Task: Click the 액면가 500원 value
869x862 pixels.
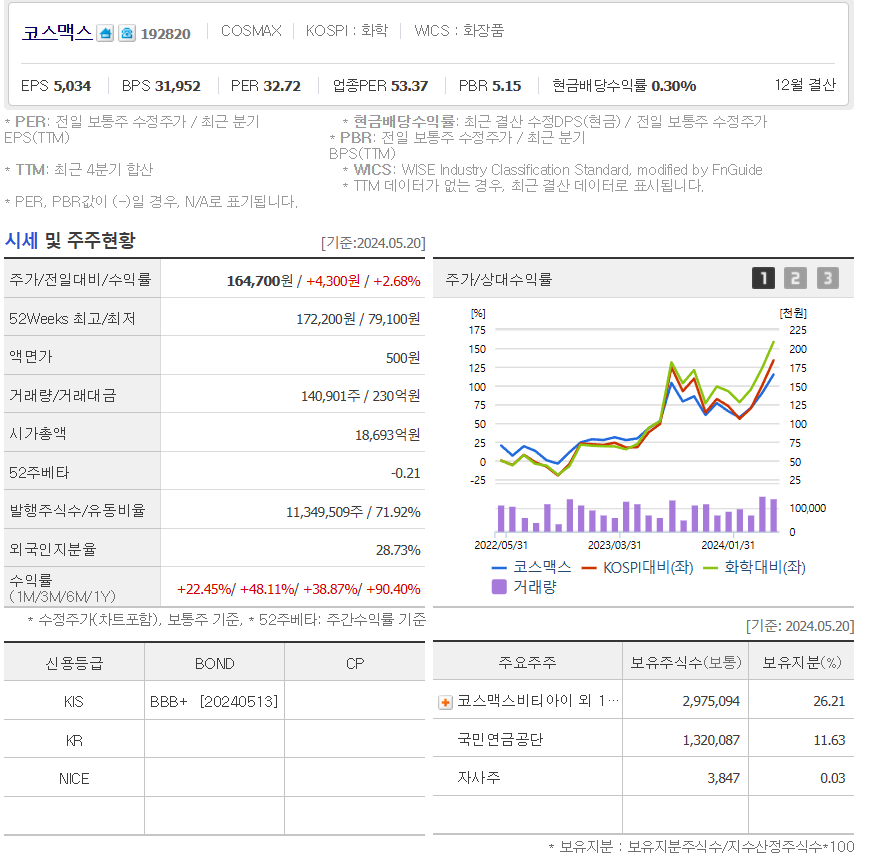Action: [x=403, y=358]
